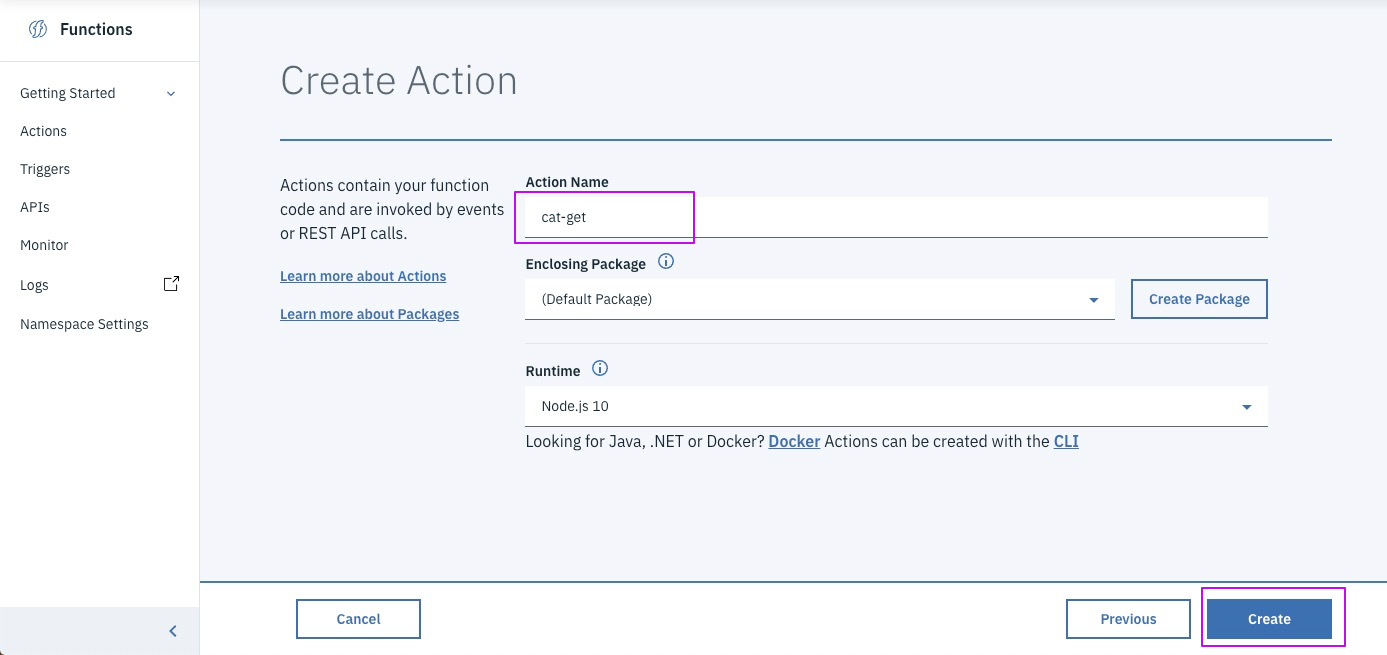
Task: Go to Actions in the sidebar
Action: pyautogui.click(x=43, y=131)
